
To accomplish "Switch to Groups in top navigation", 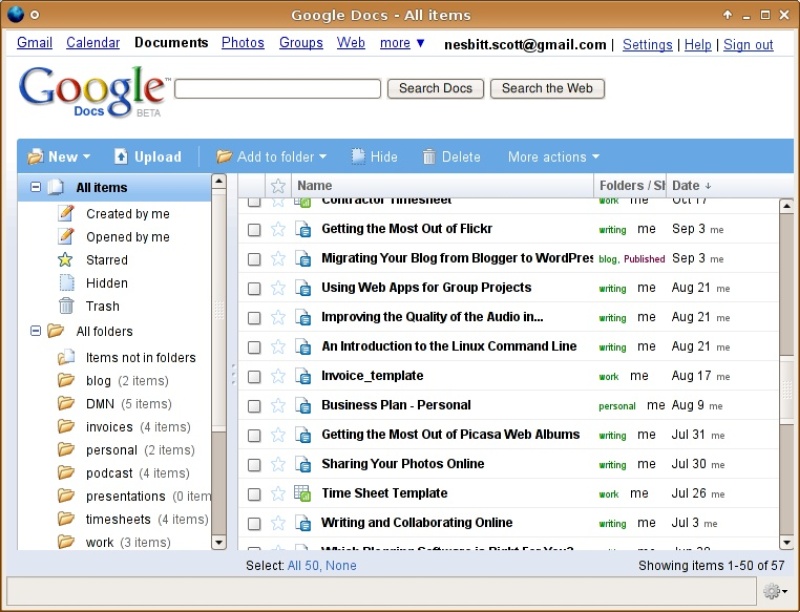I will tap(301, 43).
